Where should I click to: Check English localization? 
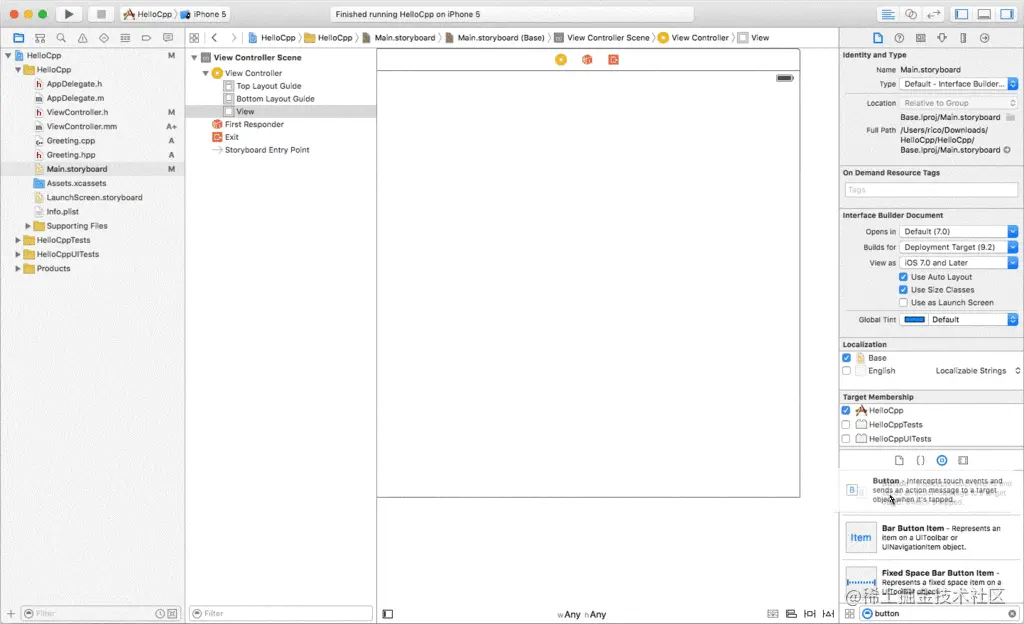[x=846, y=371]
